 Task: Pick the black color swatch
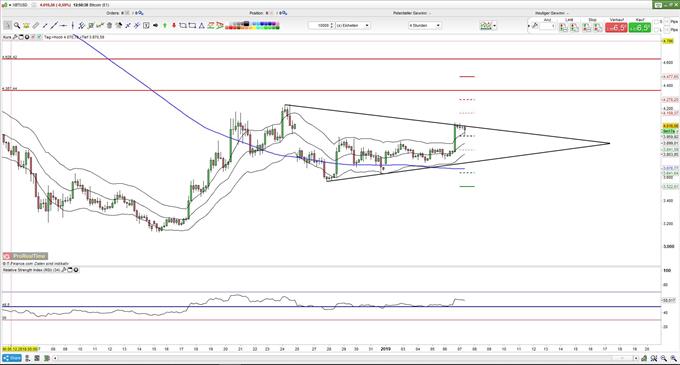(246, 23)
